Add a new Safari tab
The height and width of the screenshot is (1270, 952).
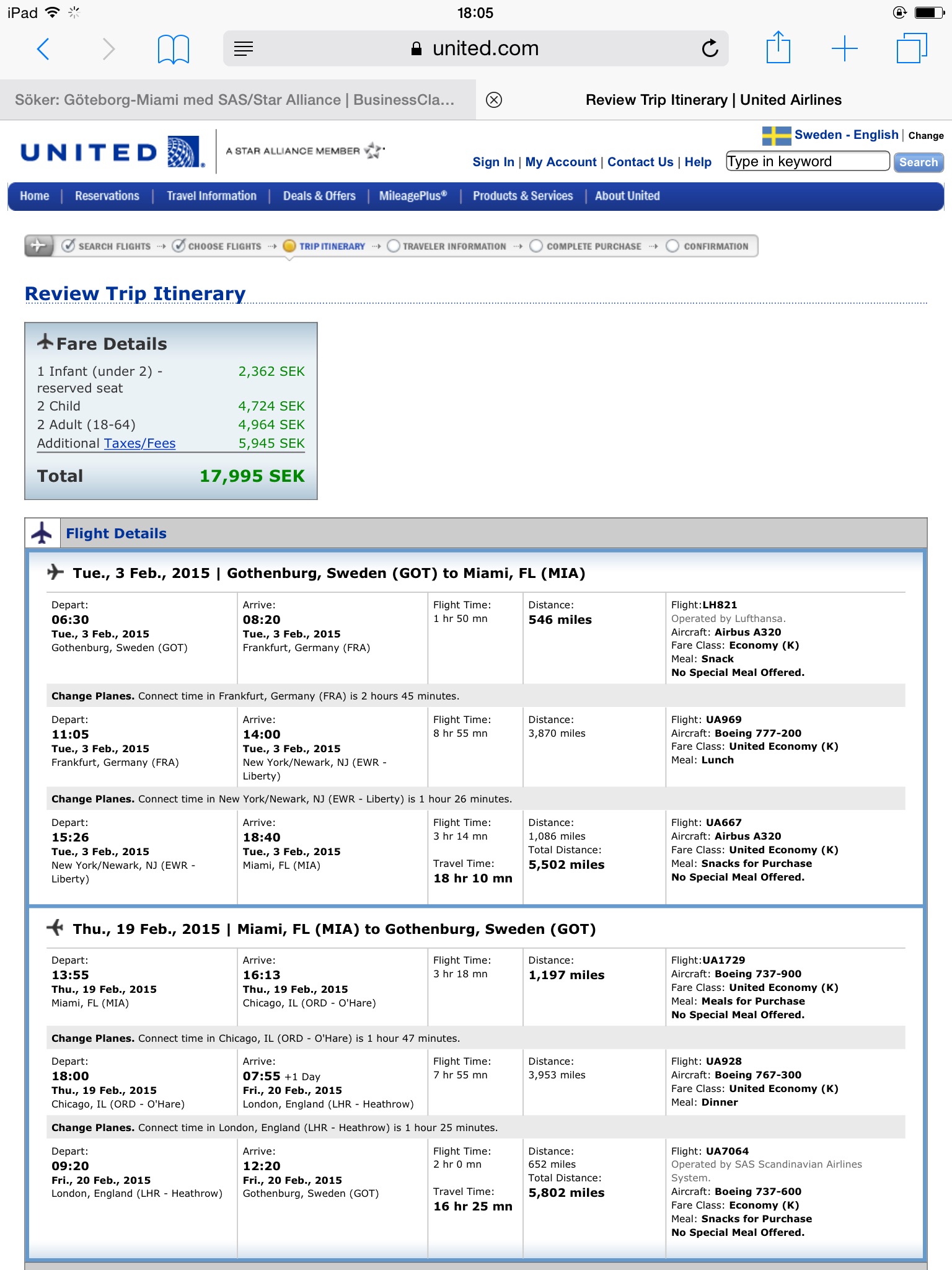844,48
